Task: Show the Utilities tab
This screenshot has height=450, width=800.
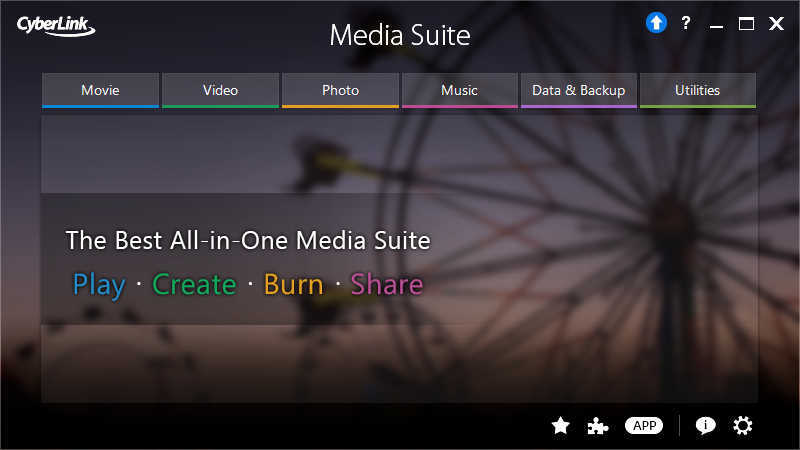Action: tap(697, 90)
